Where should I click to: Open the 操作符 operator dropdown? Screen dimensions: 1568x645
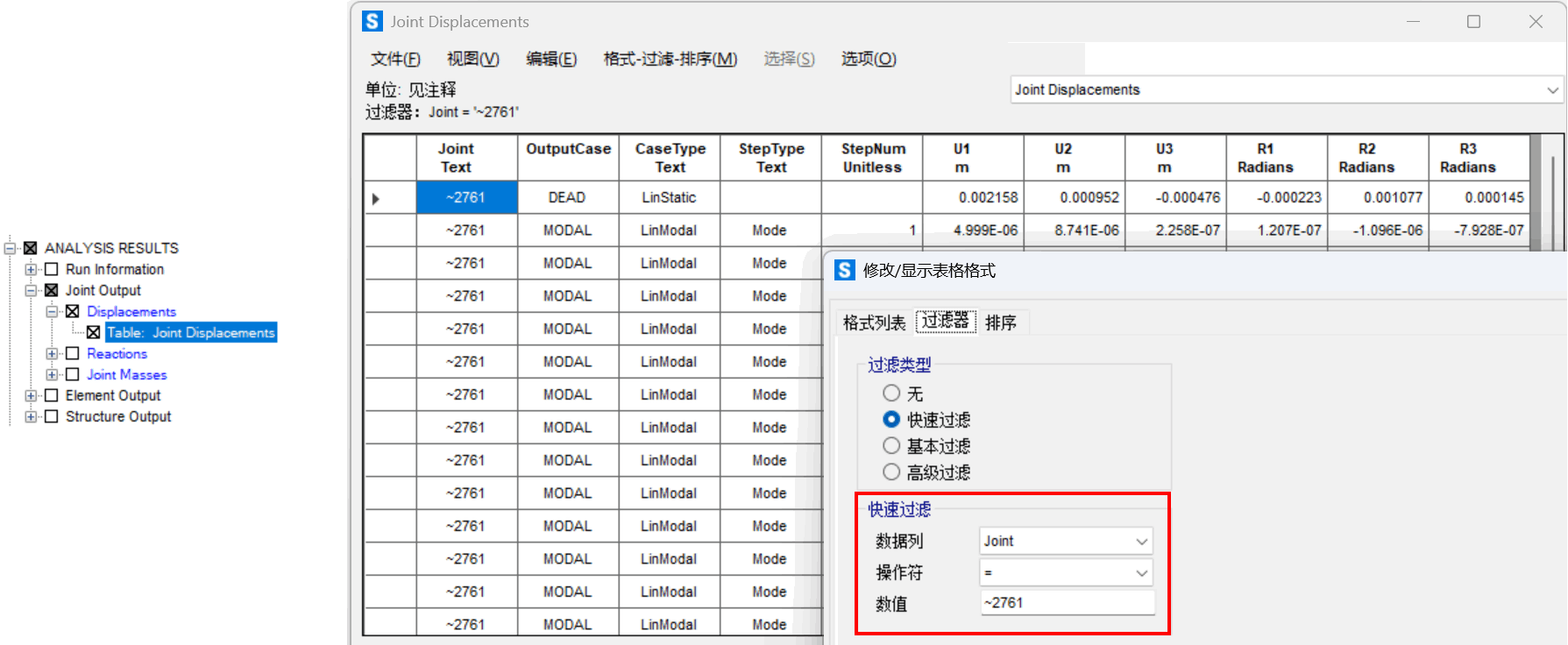click(1141, 573)
